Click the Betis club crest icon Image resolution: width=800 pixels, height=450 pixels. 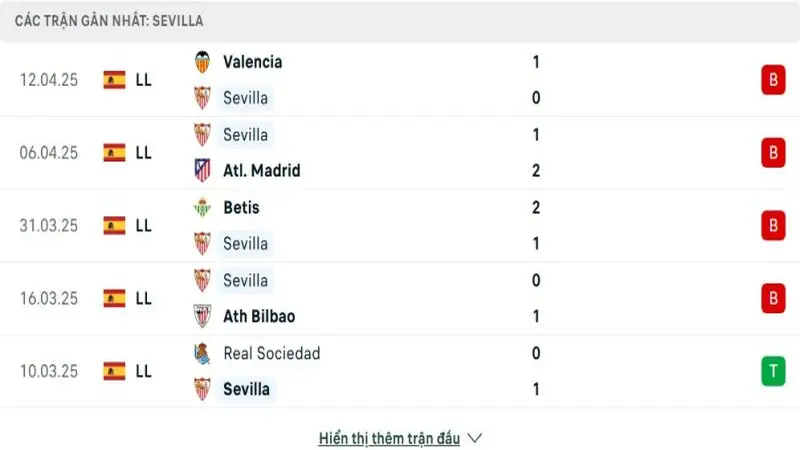tap(203, 207)
